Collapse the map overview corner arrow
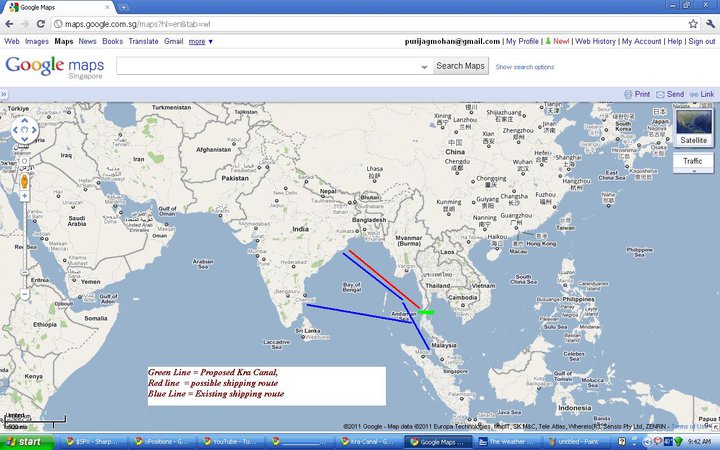This screenshot has height=450, width=720. (715, 427)
